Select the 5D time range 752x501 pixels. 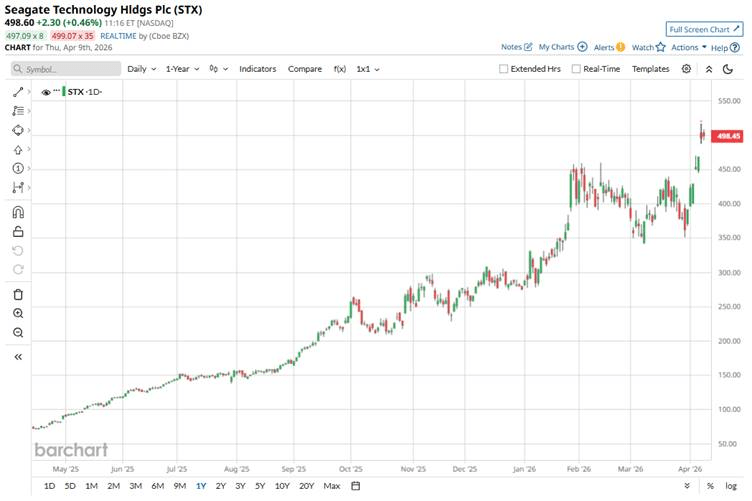click(70, 486)
